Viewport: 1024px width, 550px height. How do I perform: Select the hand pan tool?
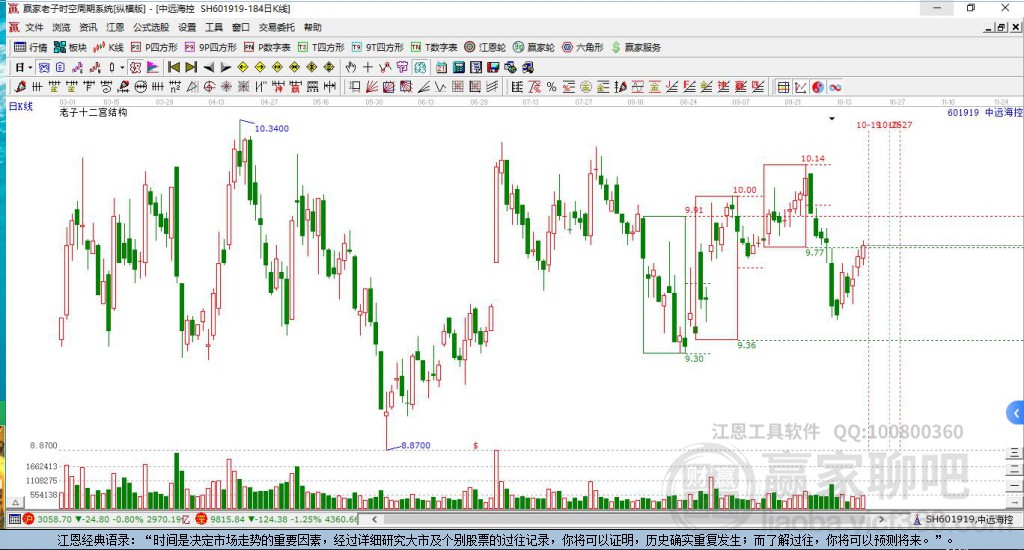click(351, 67)
